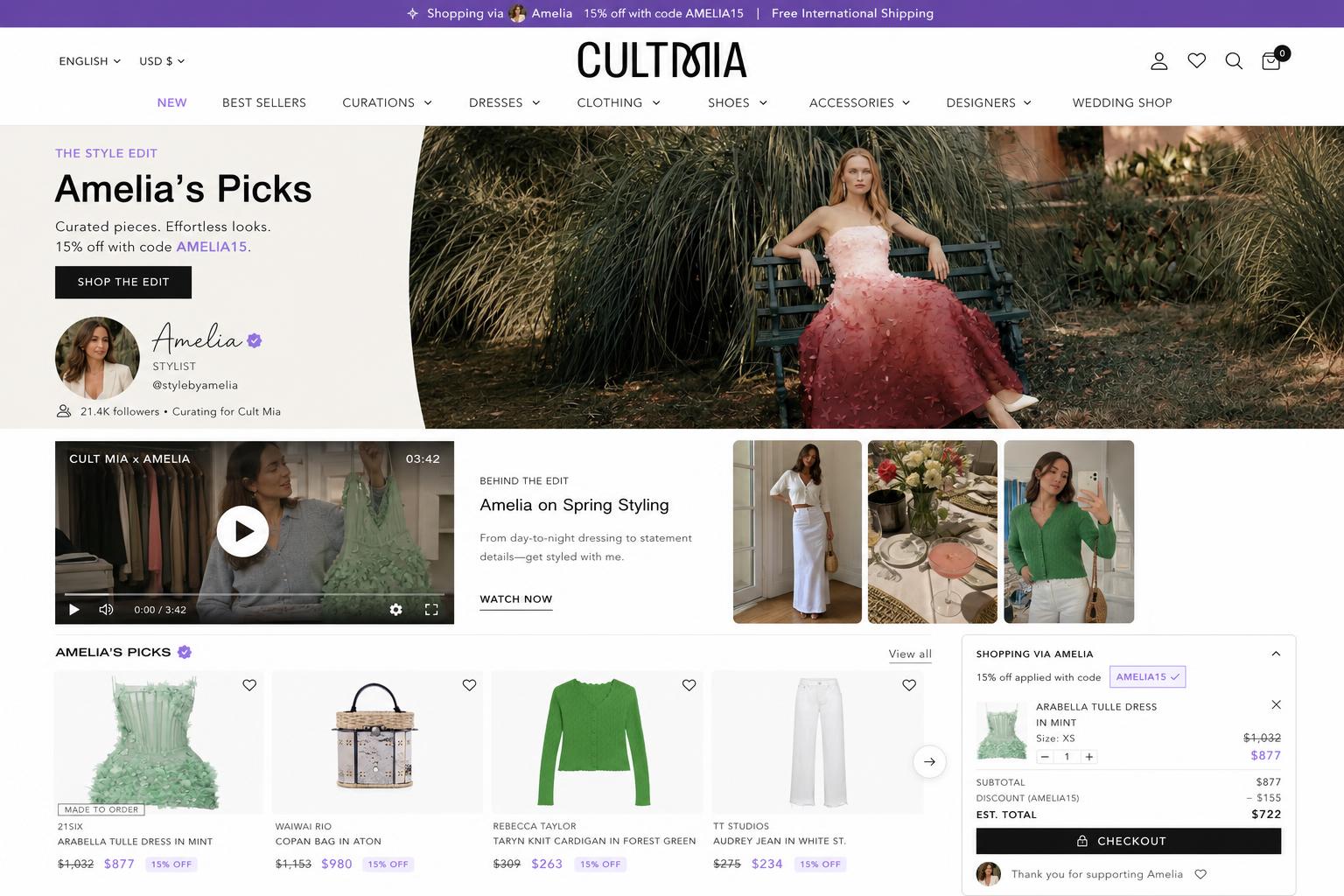Play the Cult Mia x Amelia video

click(242, 531)
